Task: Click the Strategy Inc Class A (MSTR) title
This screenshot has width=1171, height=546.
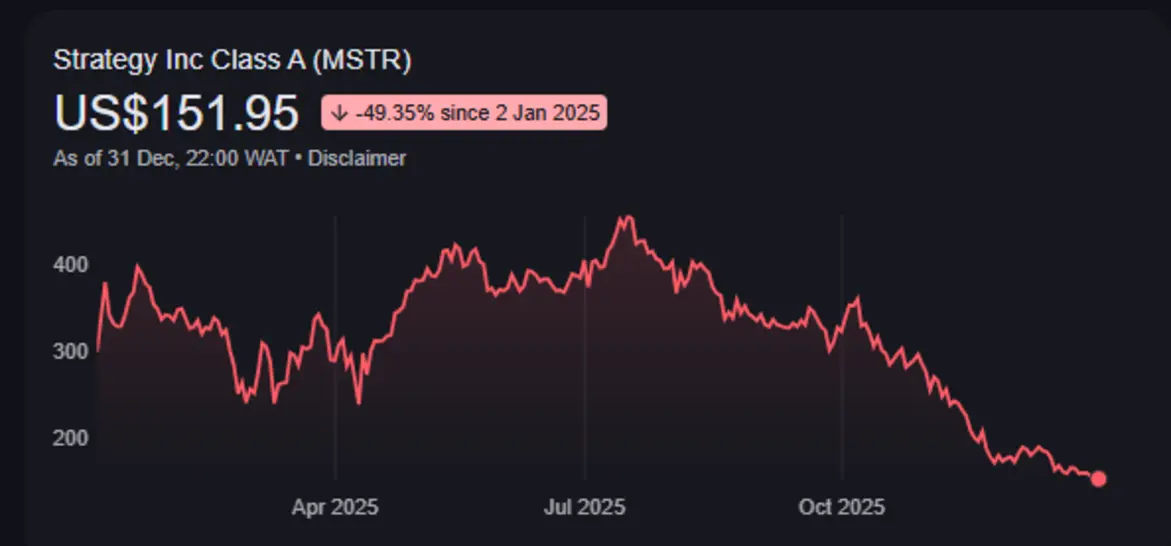Action: (x=232, y=61)
